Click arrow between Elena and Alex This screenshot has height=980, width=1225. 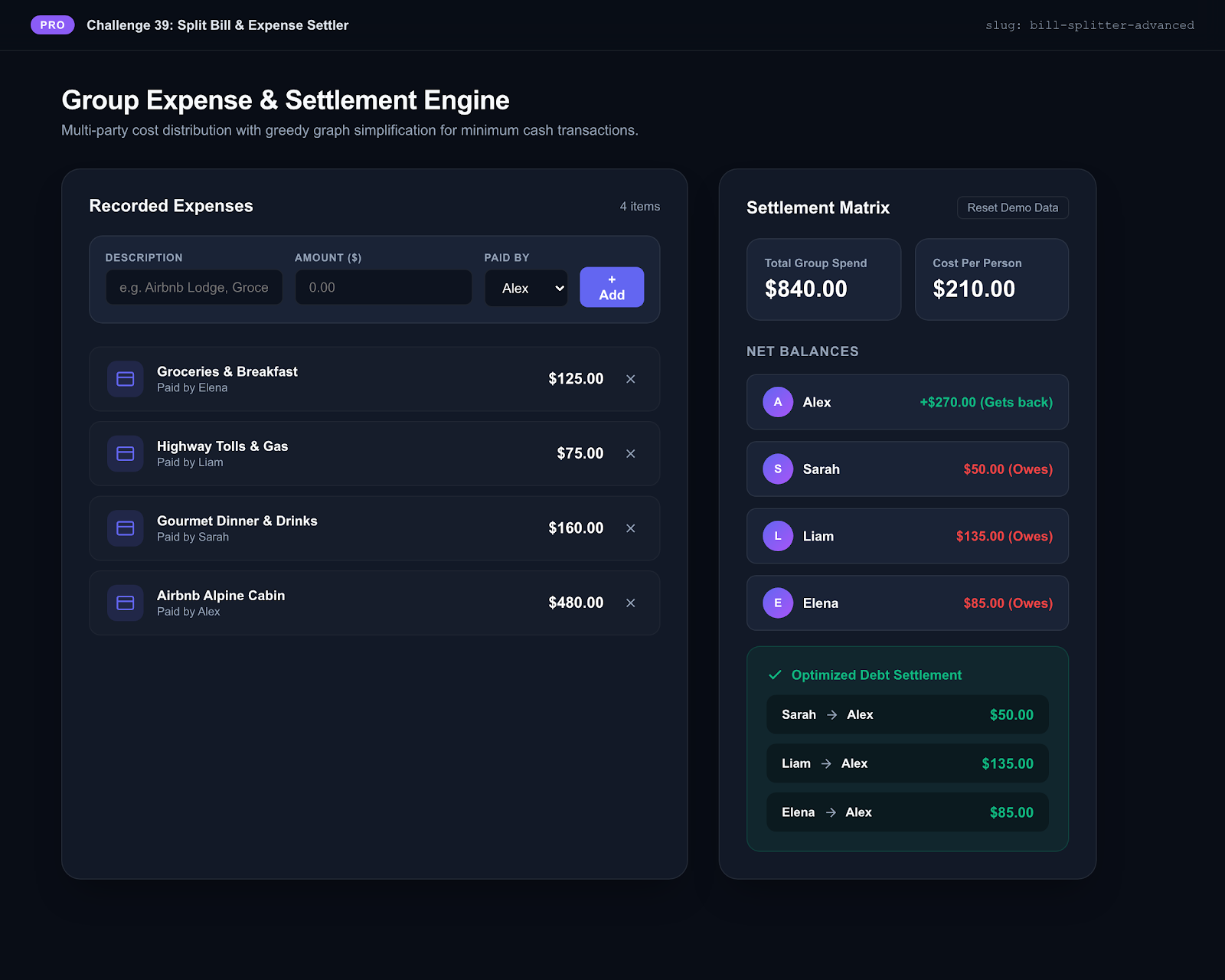click(831, 812)
